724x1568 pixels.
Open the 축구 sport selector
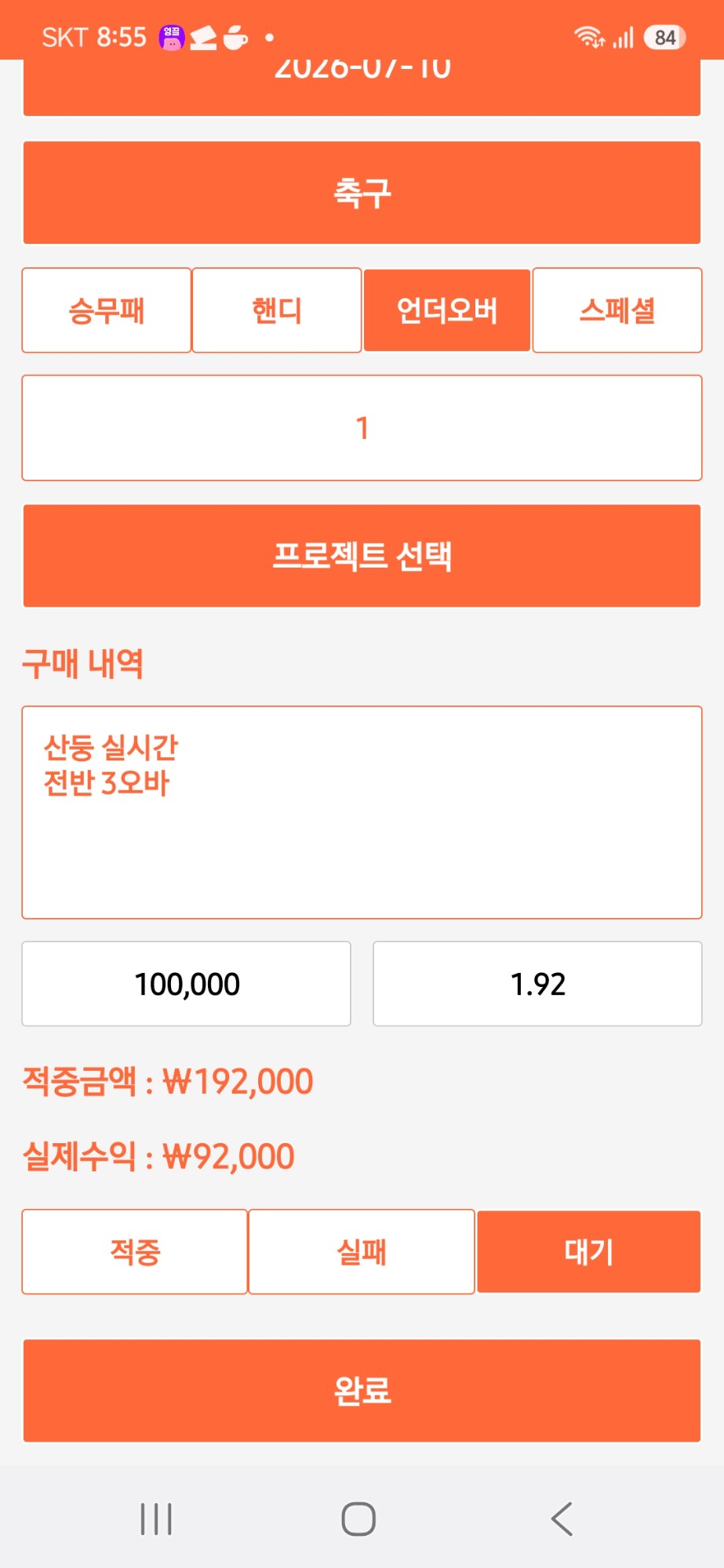tap(362, 192)
